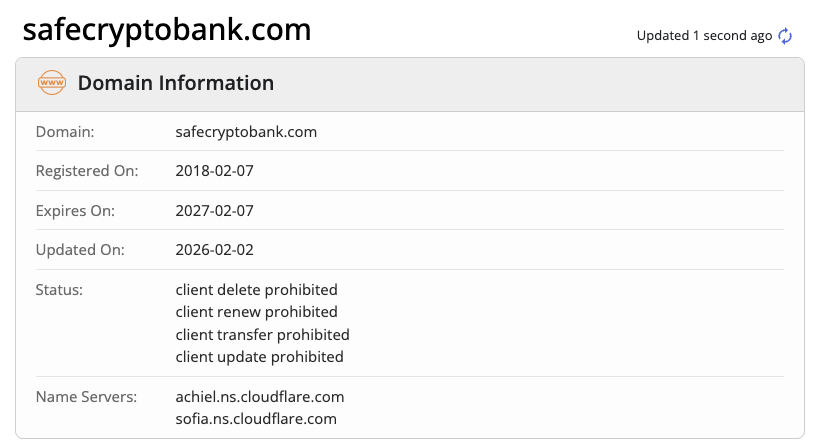
Task: Click name server sofia.ns.cloudflare.com
Action: point(256,419)
